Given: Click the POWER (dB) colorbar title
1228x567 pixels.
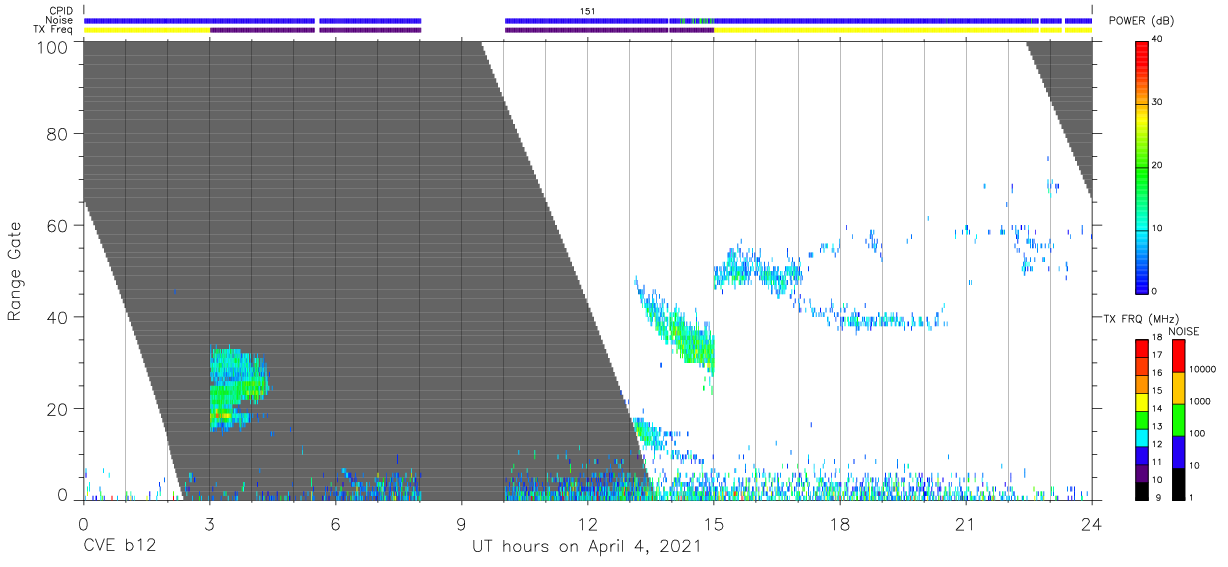Looking at the screenshot, I should 1141,21.
